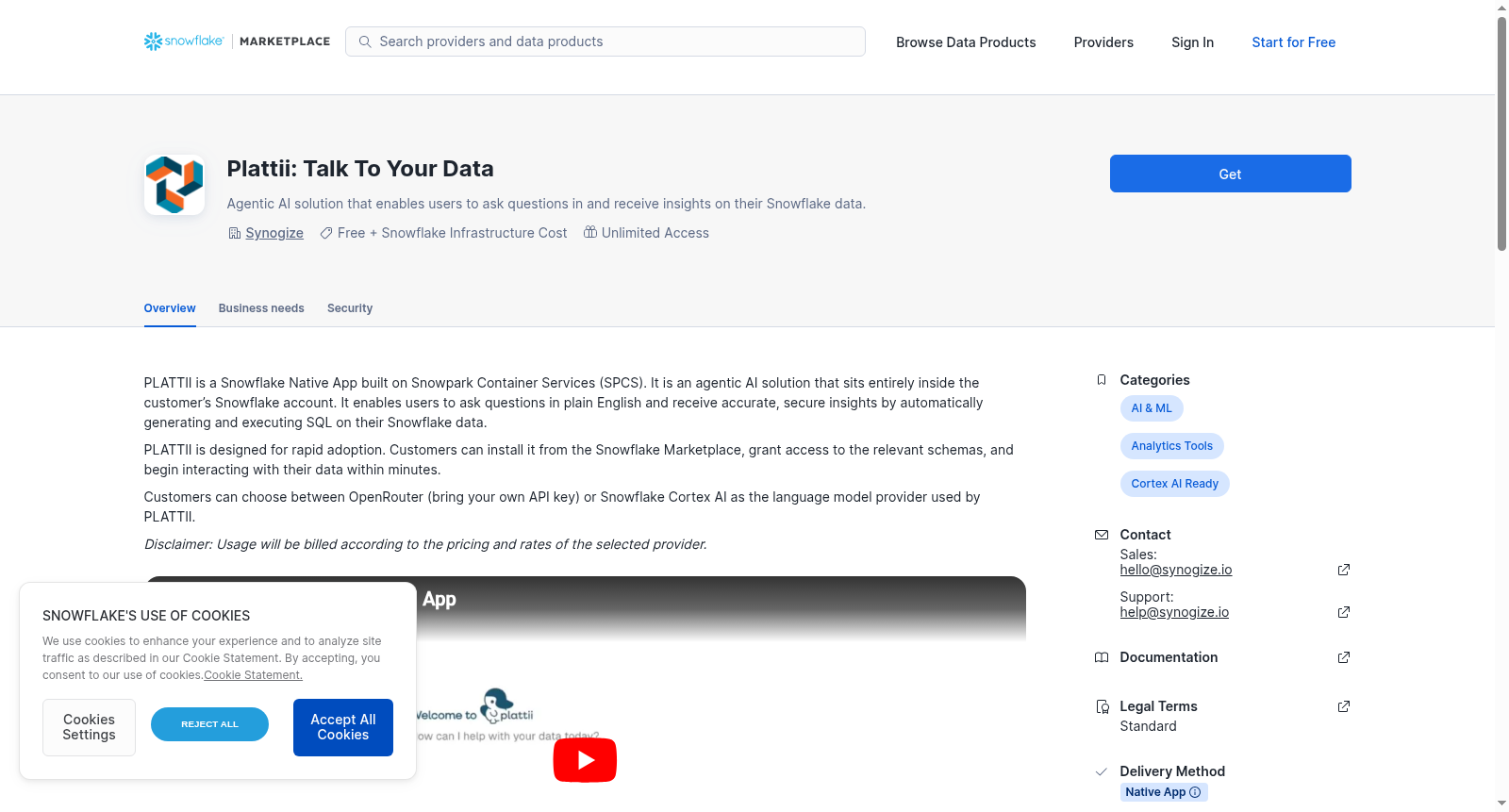The image size is (1509, 812).
Task: Click the search magnifier icon
Action: 365,41
